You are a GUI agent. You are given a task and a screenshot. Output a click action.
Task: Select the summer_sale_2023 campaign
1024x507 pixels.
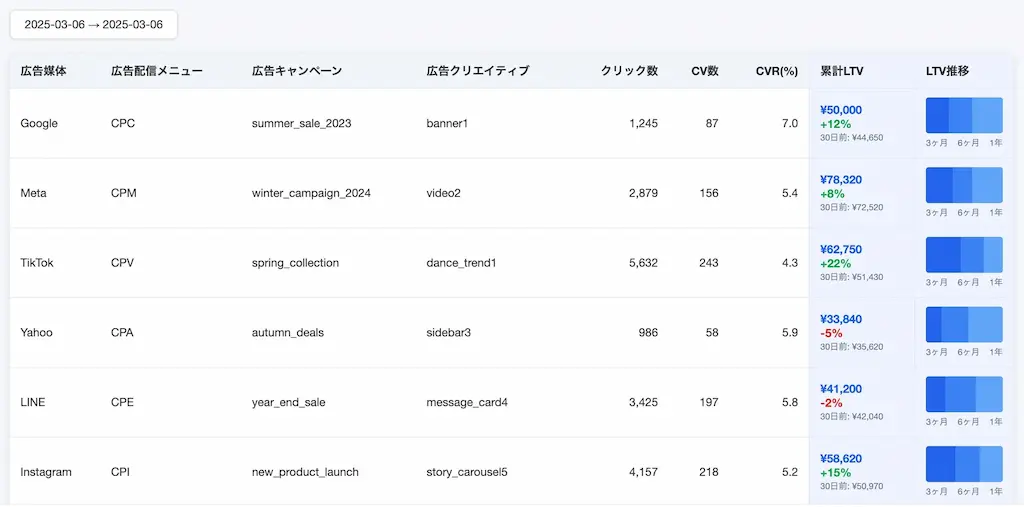click(x=302, y=123)
